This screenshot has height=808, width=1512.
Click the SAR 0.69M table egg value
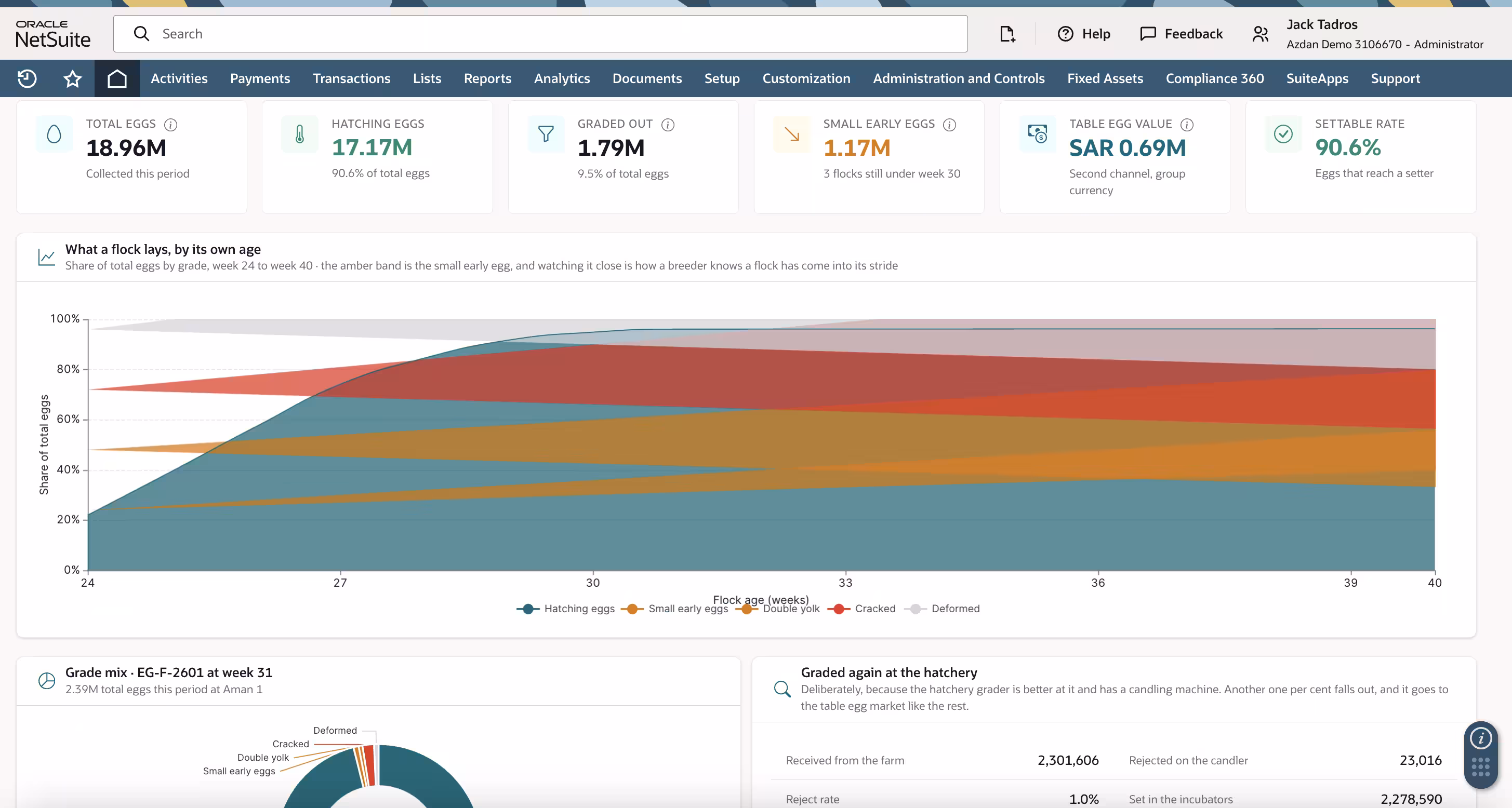click(x=1127, y=148)
